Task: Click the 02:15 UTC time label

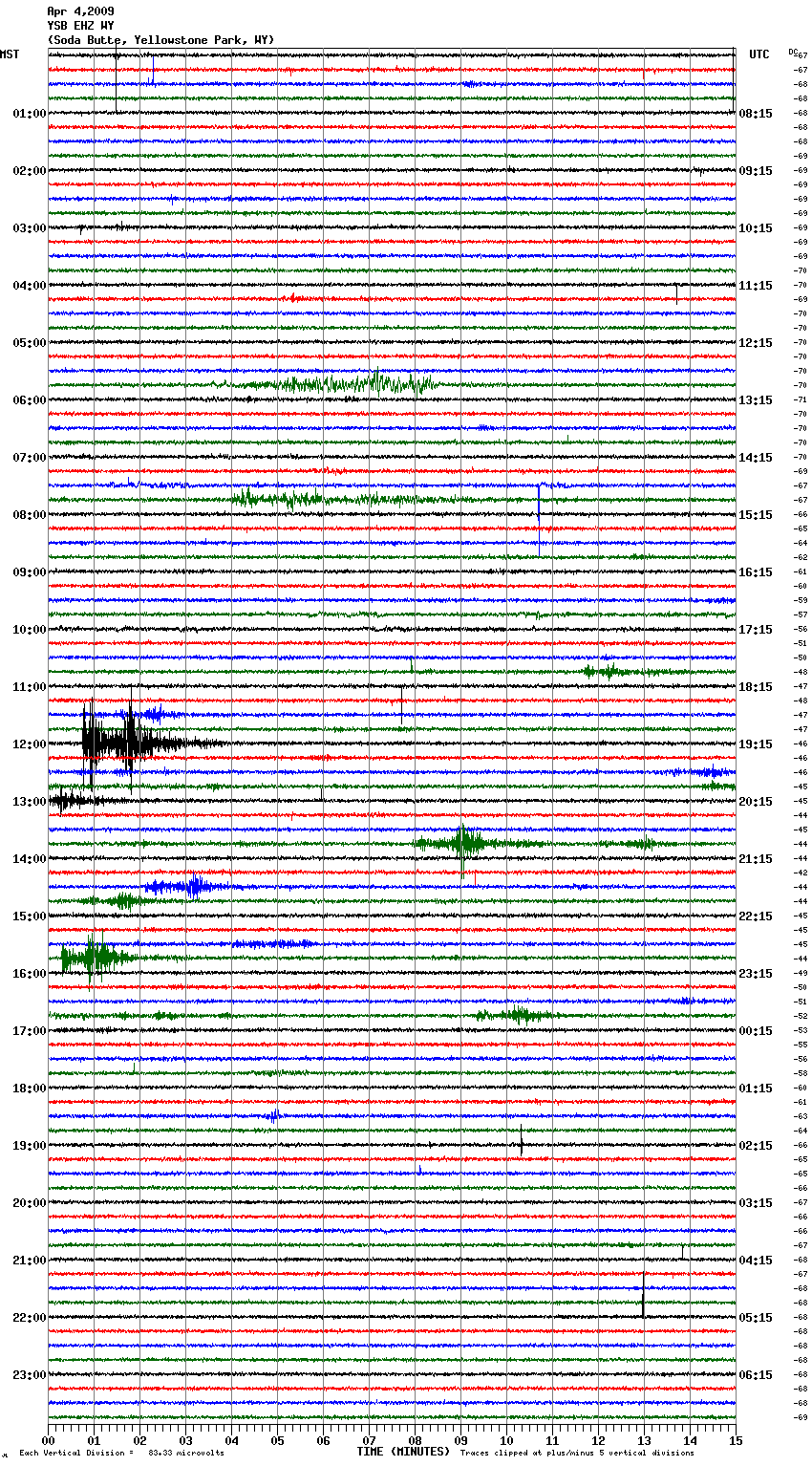Action: (x=756, y=1146)
